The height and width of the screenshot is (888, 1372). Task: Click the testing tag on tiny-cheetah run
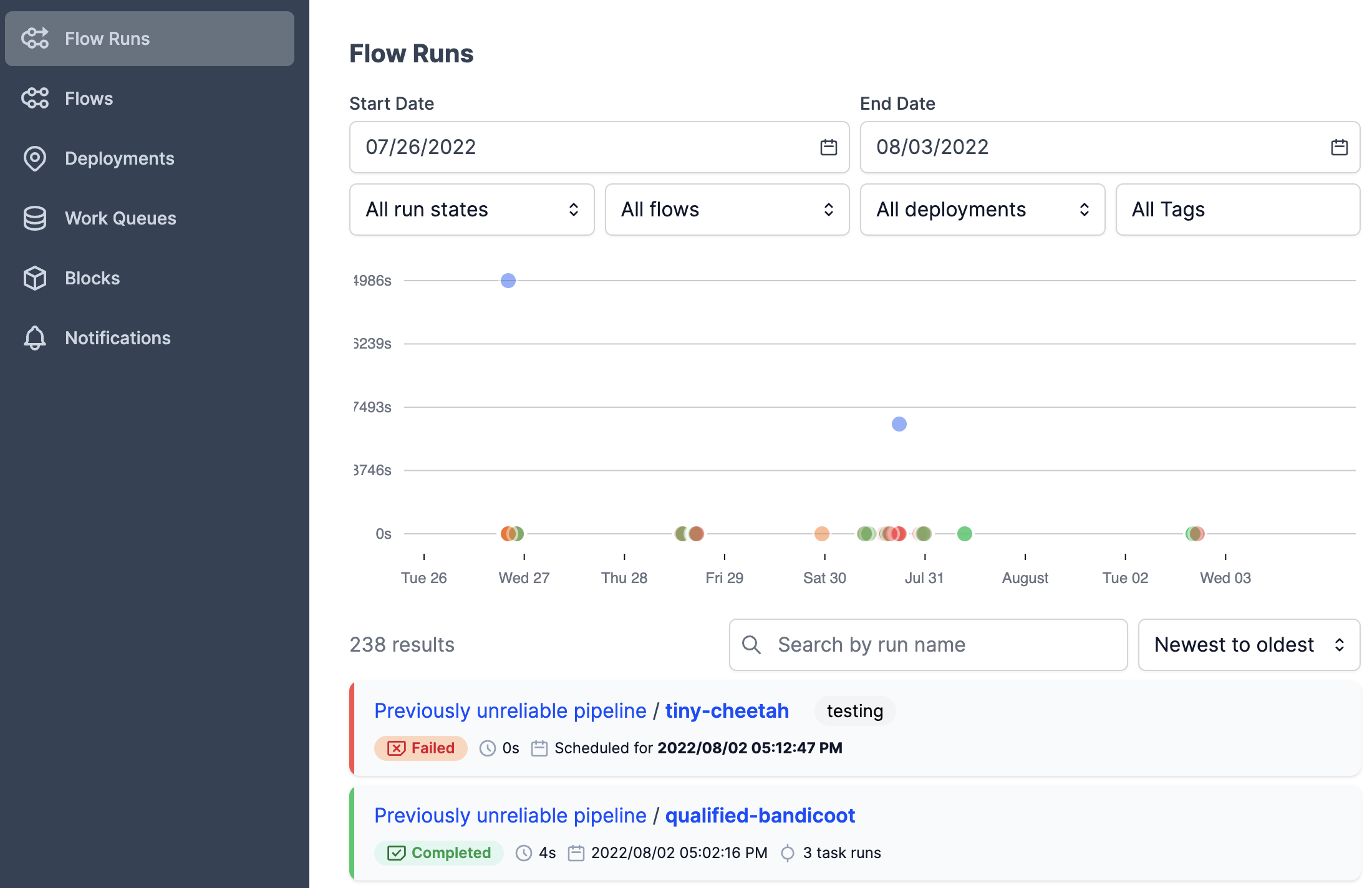pos(854,711)
